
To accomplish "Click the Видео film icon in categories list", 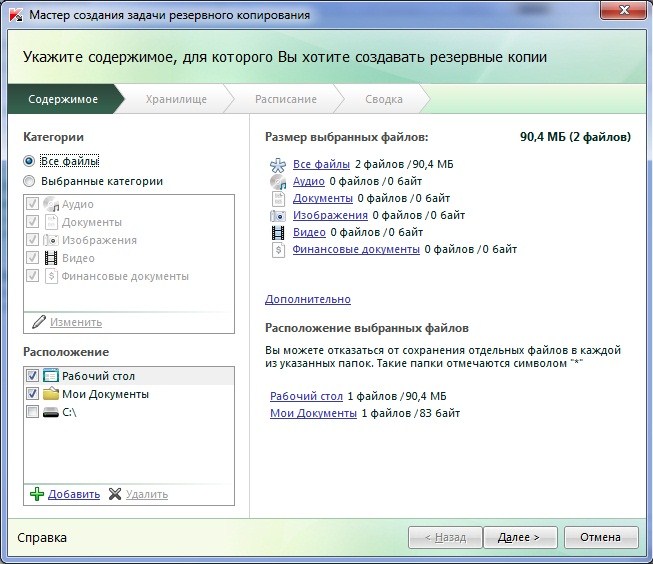I will (x=51, y=258).
